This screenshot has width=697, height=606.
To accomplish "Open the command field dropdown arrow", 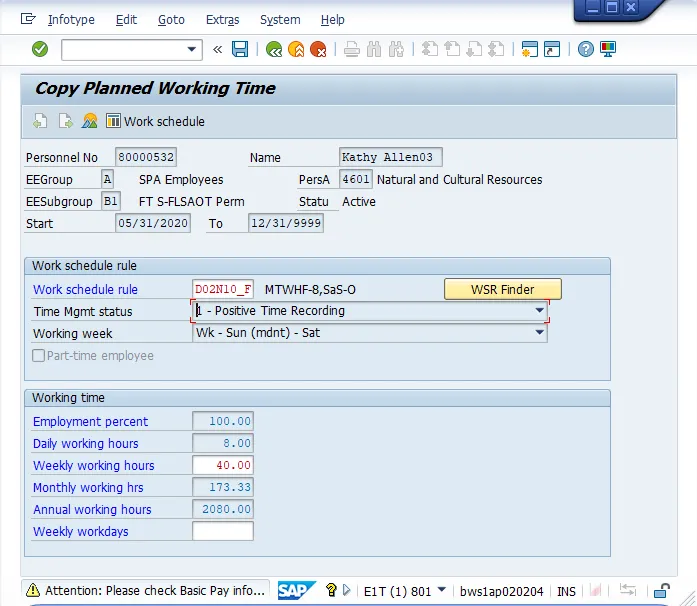I will (x=193, y=49).
